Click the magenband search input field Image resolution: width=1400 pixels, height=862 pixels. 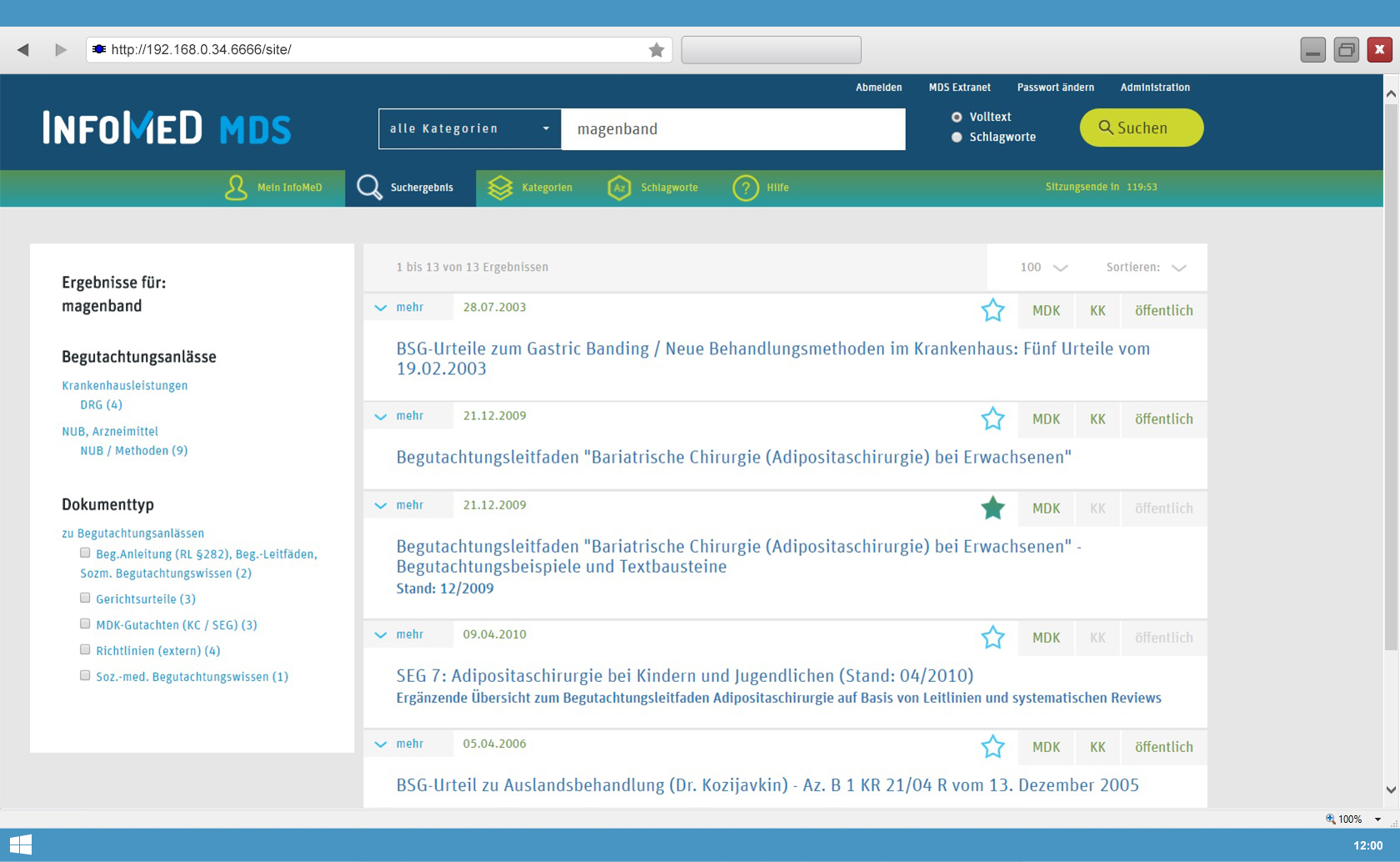(x=733, y=129)
